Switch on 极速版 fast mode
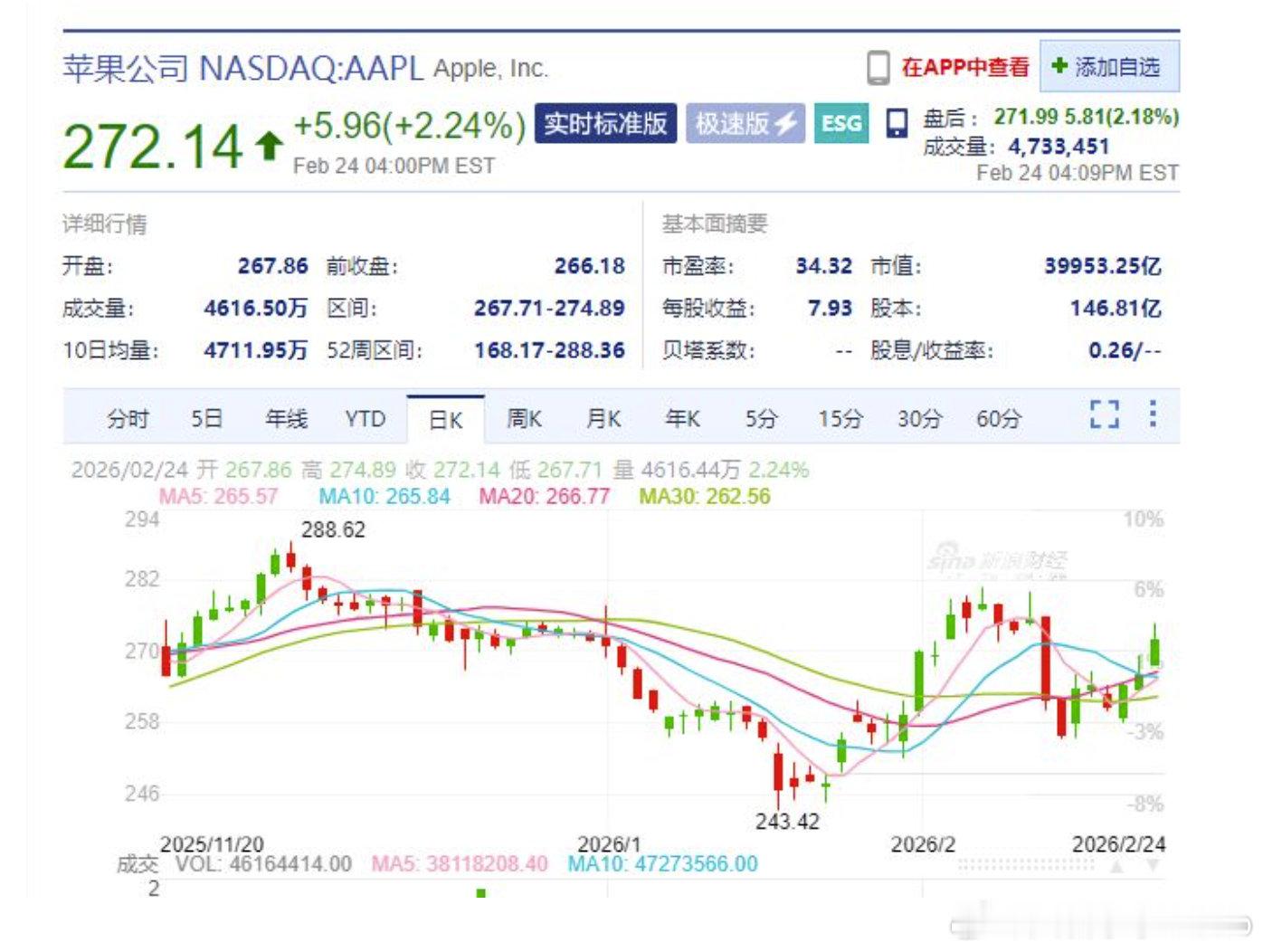 point(744,123)
